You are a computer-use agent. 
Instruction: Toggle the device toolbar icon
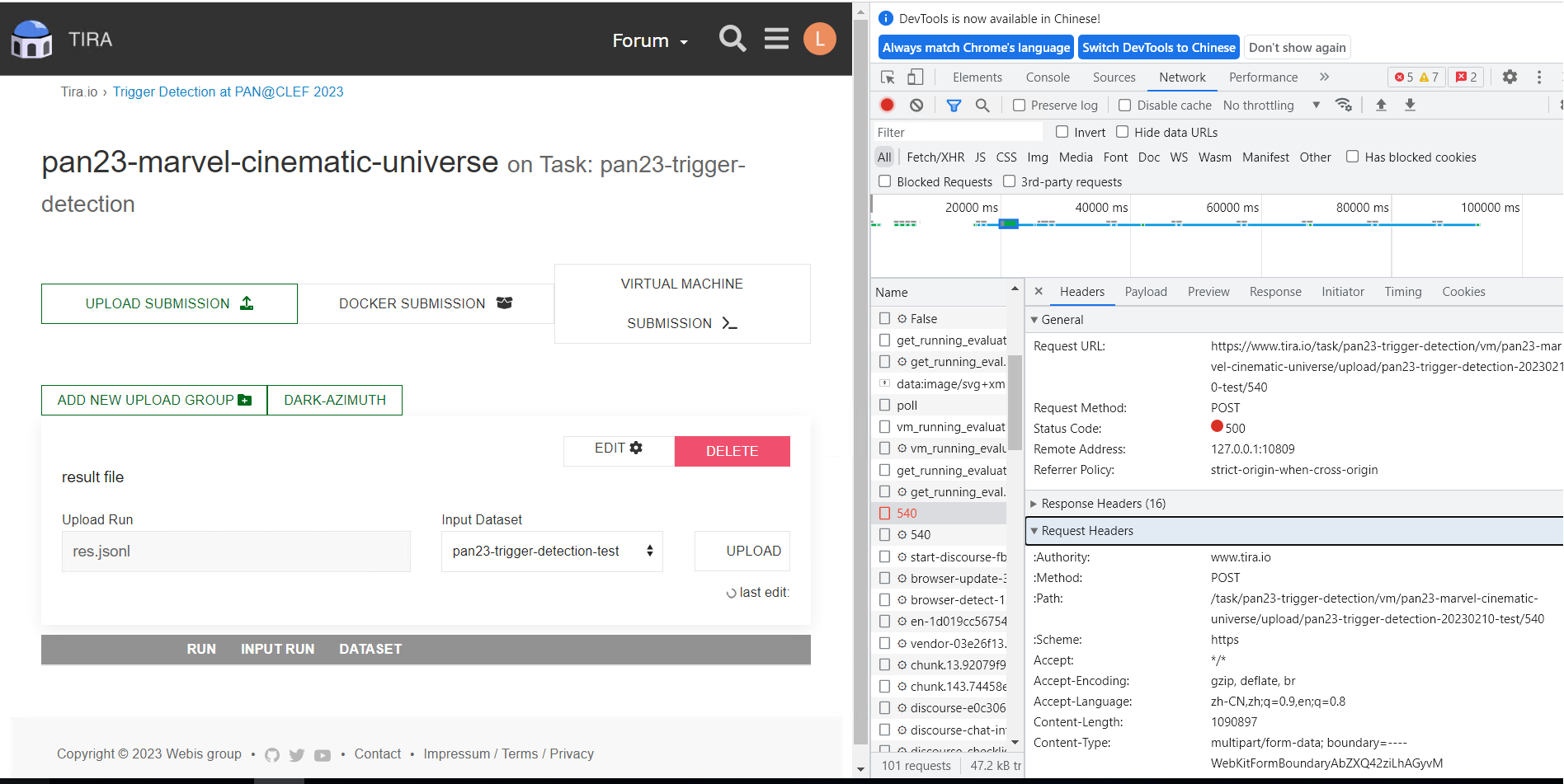[915, 77]
